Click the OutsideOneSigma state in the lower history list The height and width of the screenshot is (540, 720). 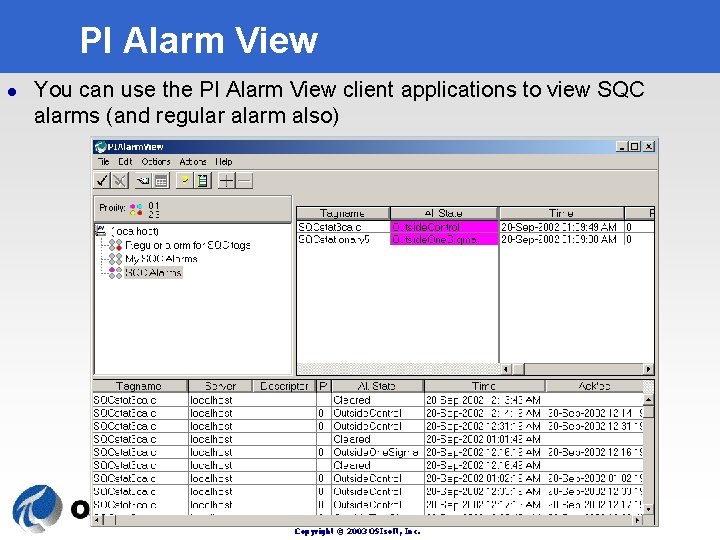pyautogui.click(x=376, y=452)
